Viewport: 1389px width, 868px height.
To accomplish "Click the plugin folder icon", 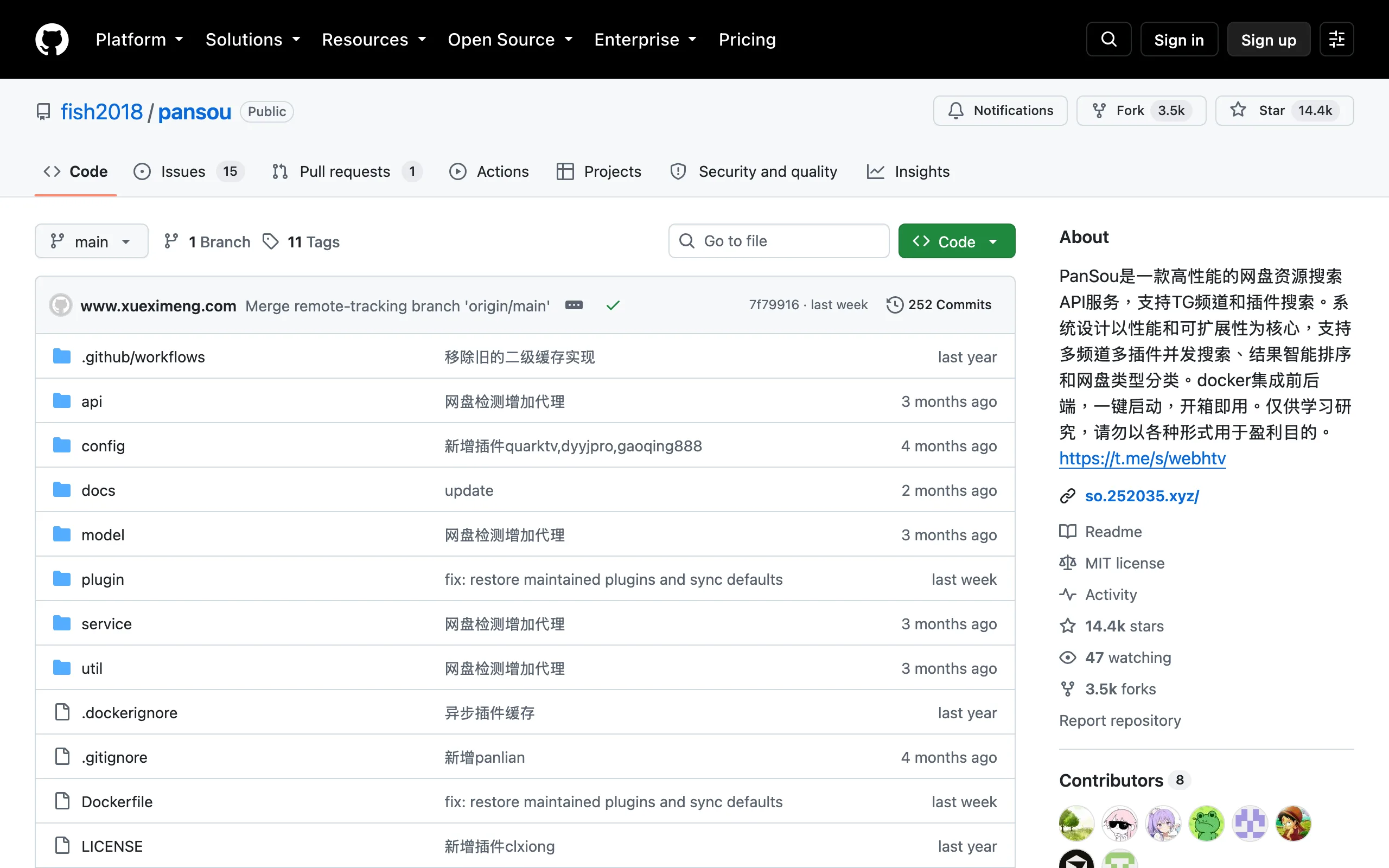I will click(61, 579).
